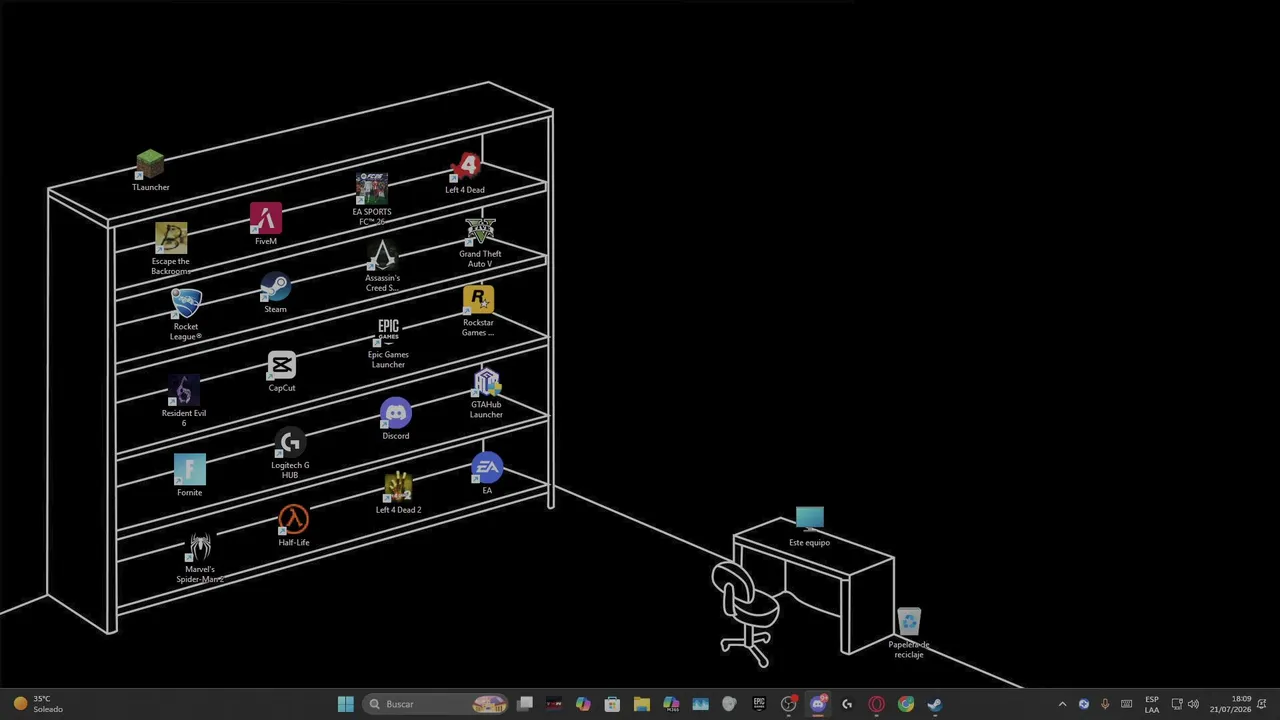Select the Steam shortcut on the desktop shelf
Screen dimensions: 1280x720
[275, 294]
